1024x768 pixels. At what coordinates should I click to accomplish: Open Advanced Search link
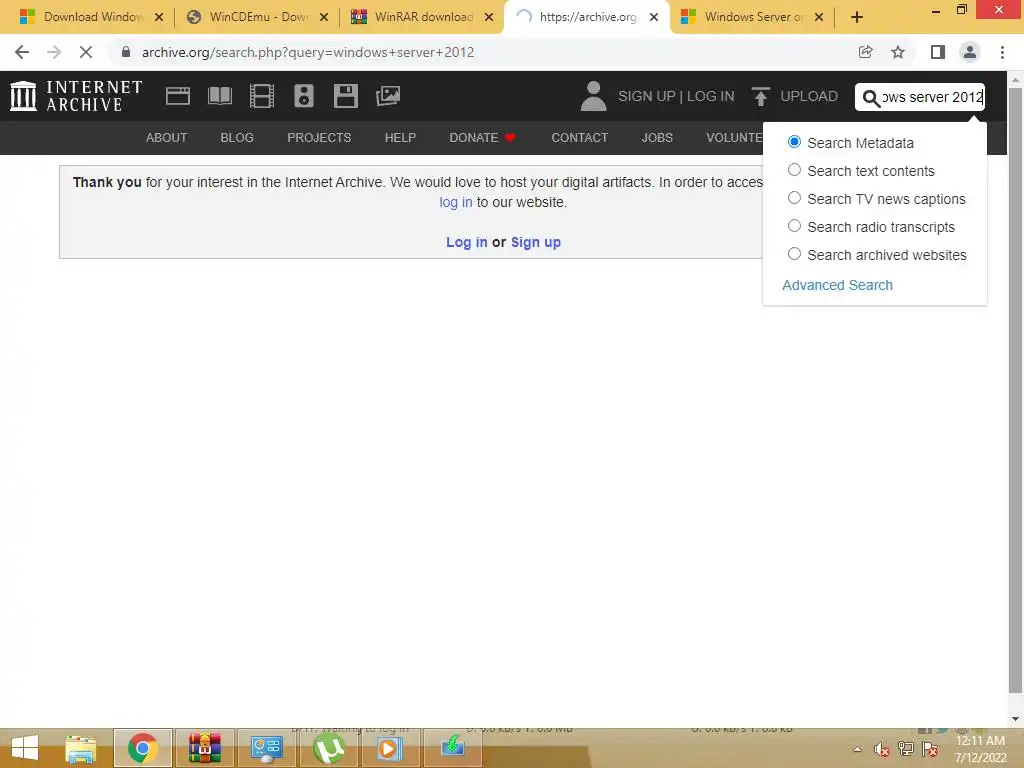pos(837,285)
